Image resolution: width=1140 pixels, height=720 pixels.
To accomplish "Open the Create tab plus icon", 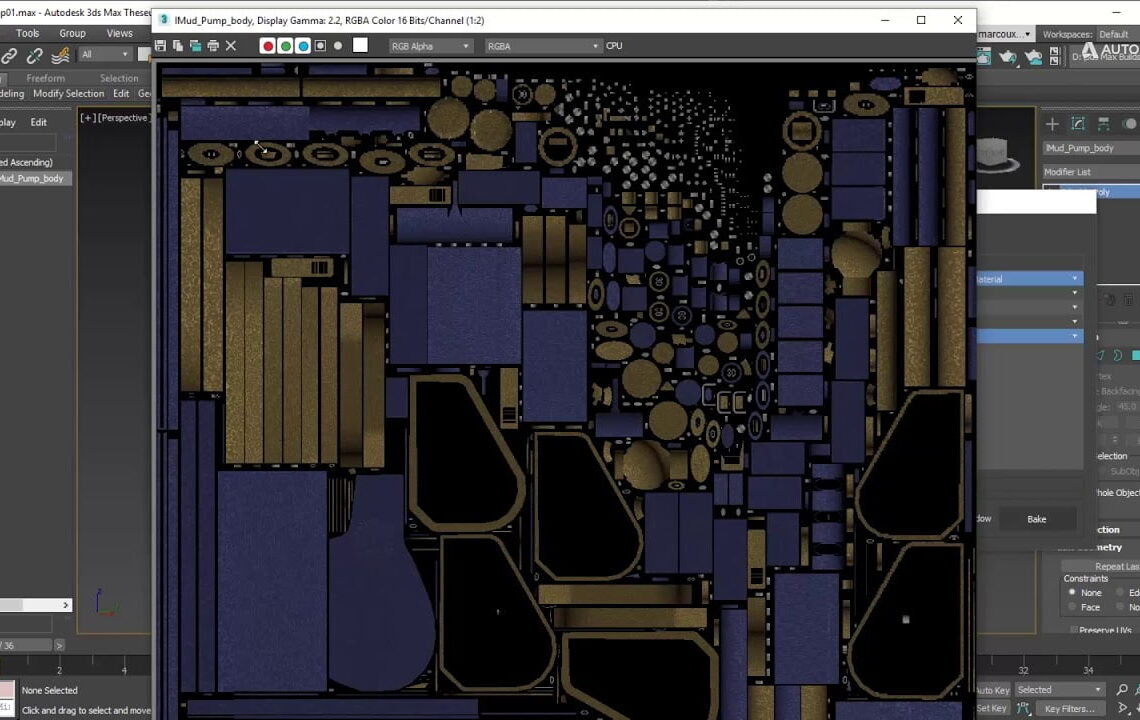I will point(1052,124).
